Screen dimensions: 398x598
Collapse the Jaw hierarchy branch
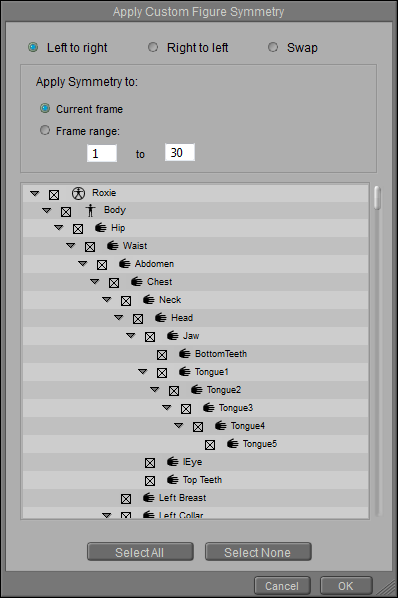click(131, 336)
